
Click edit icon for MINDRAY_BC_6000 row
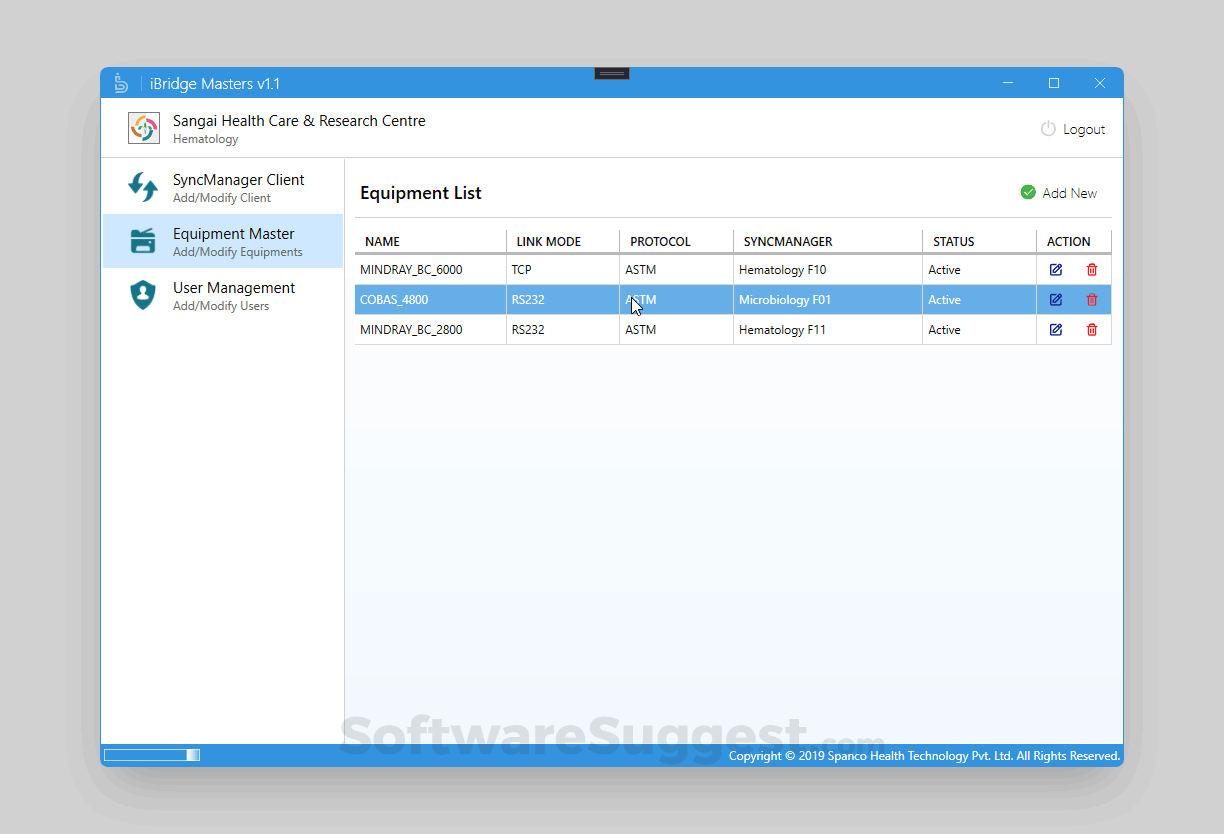point(1056,270)
